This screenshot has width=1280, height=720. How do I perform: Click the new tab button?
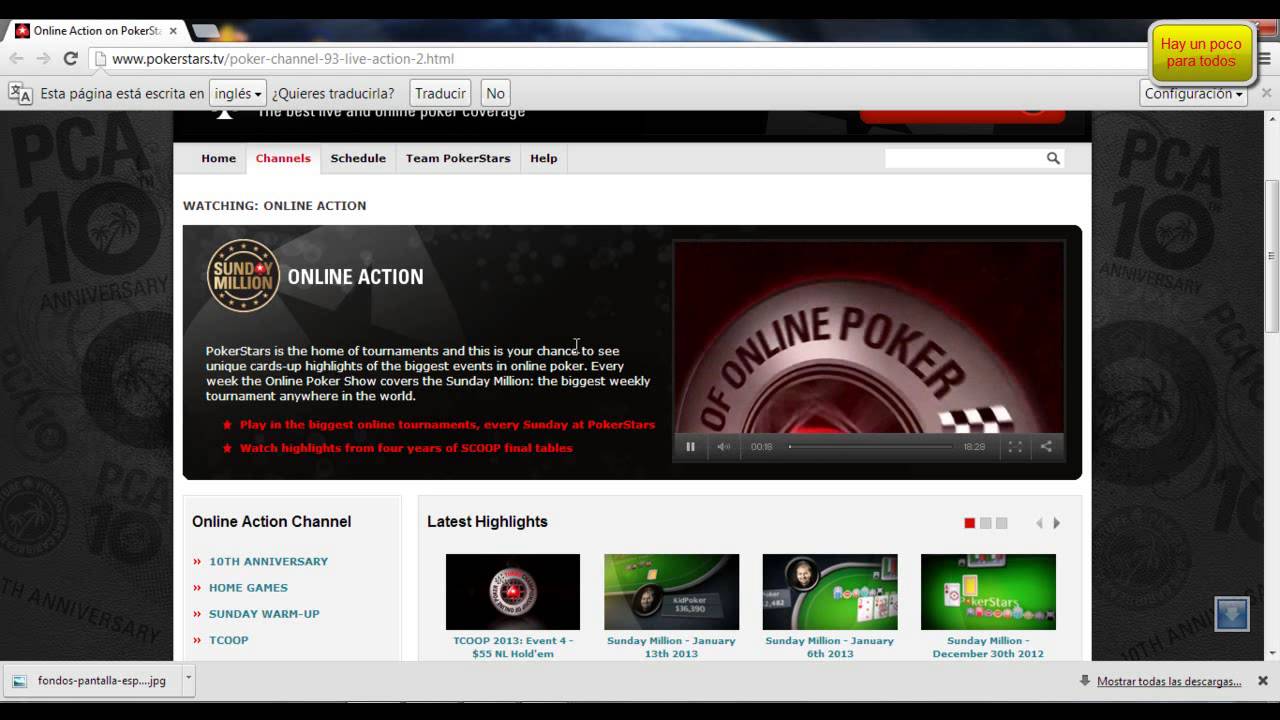206,31
